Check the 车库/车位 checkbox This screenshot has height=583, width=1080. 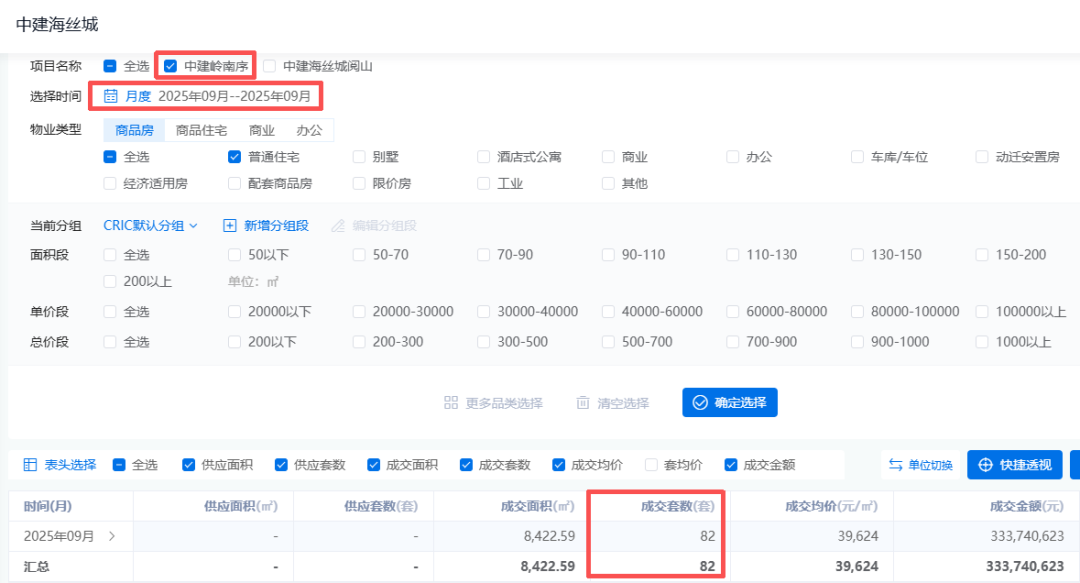(x=857, y=157)
